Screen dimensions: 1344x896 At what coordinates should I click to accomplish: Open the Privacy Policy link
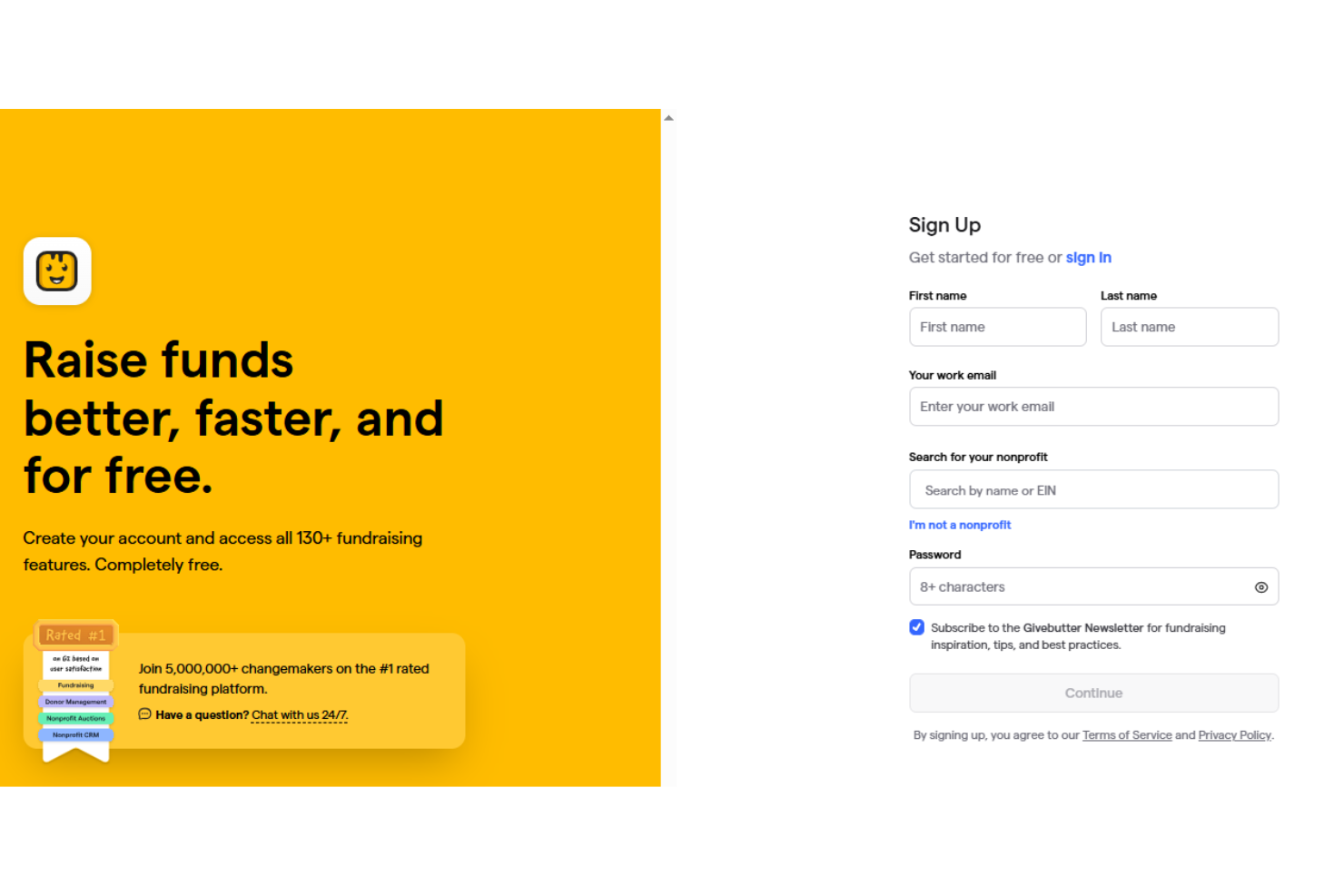pyautogui.click(x=1234, y=735)
